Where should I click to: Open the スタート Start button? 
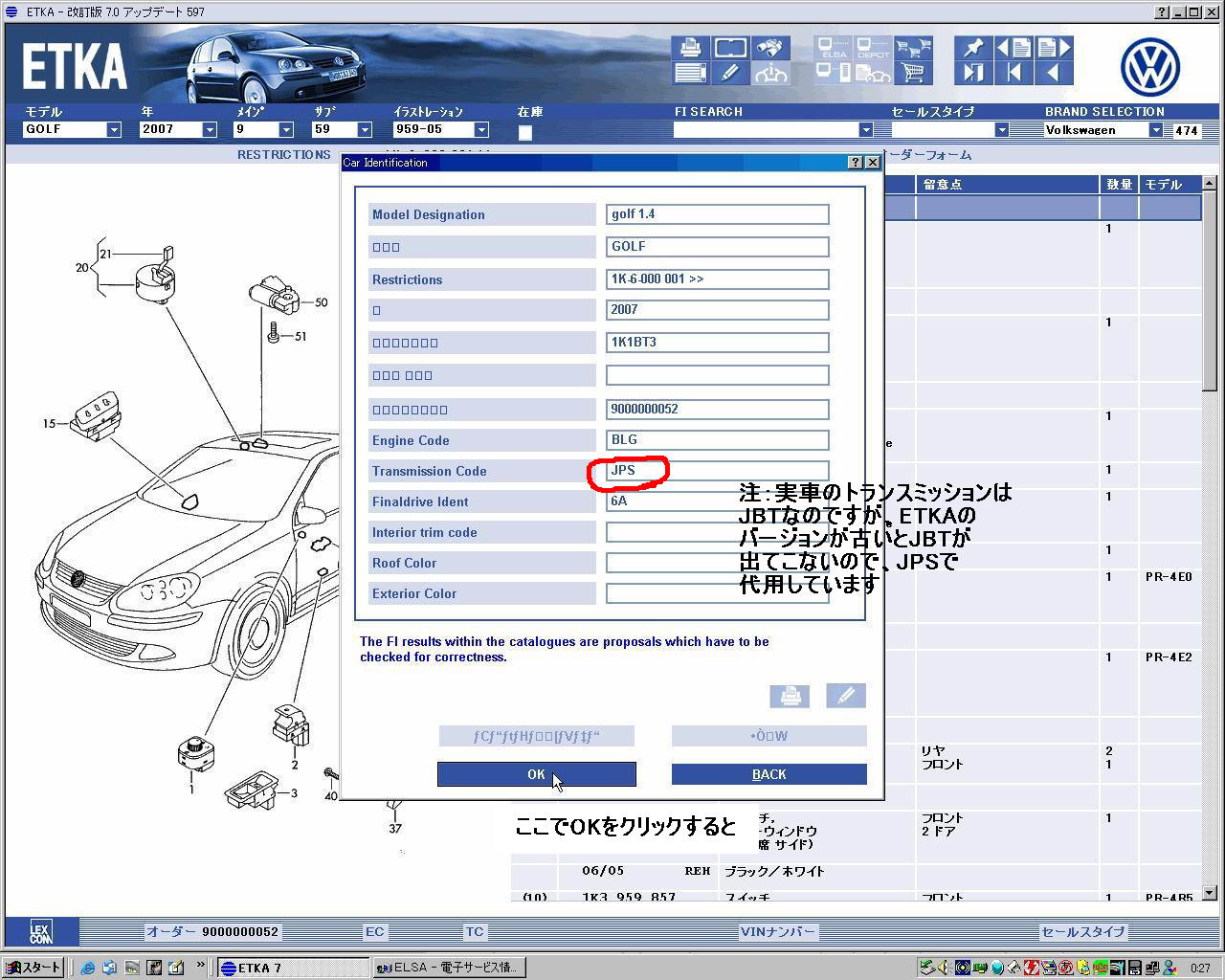coord(33,968)
